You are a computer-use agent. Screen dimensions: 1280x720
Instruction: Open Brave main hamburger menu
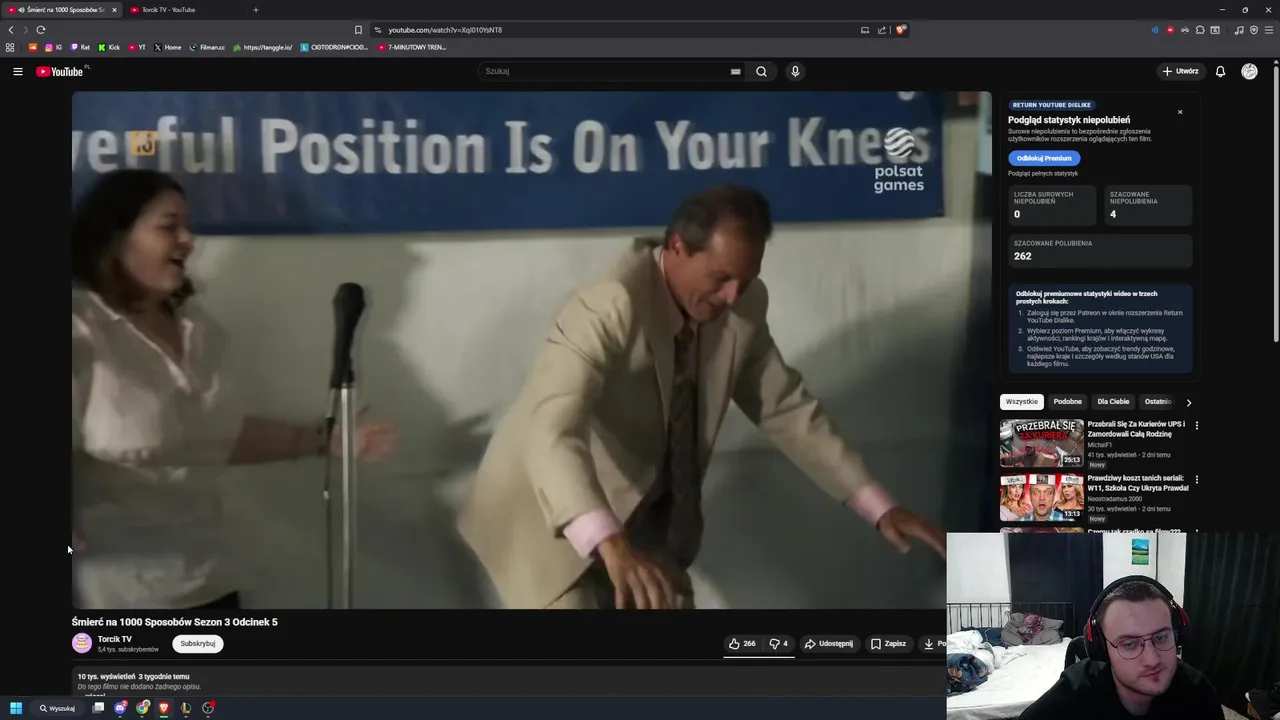point(1269,30)
